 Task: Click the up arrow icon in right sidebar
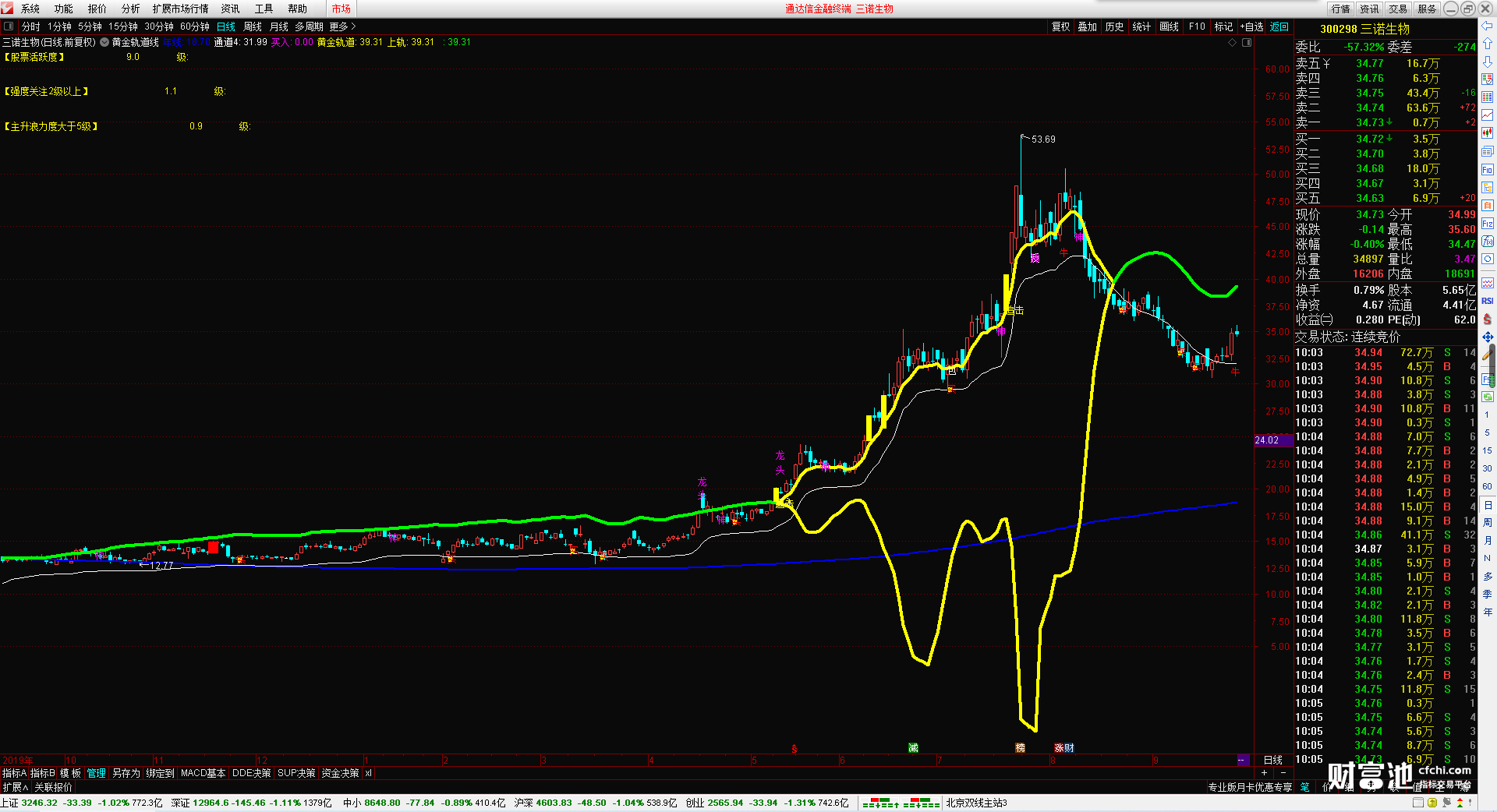click(1488, 44)
